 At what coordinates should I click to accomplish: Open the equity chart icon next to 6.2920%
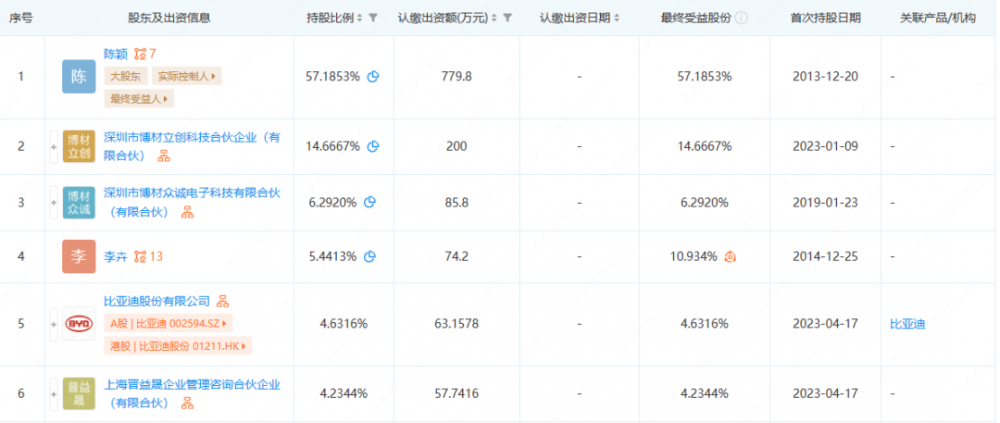pos(369,201)
